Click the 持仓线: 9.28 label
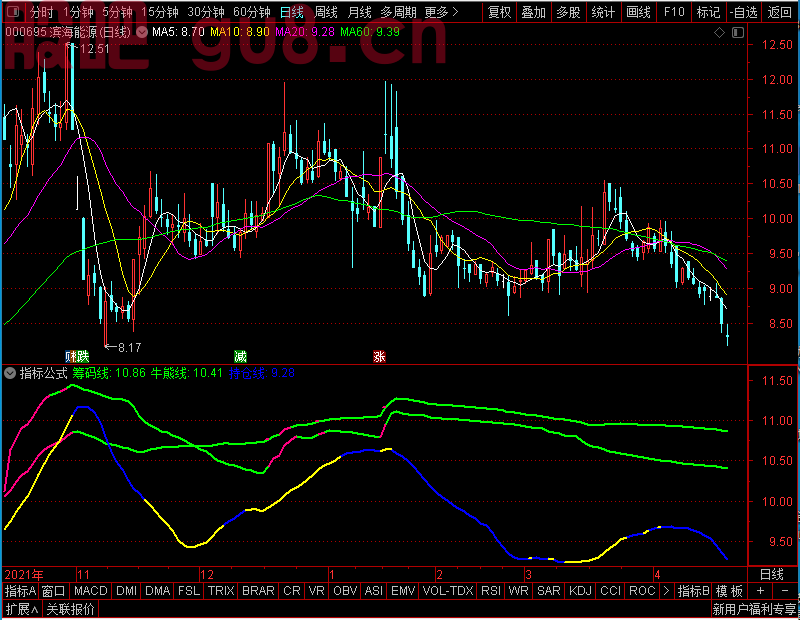The width and height of the screenshot is (800, 620). 262,373
